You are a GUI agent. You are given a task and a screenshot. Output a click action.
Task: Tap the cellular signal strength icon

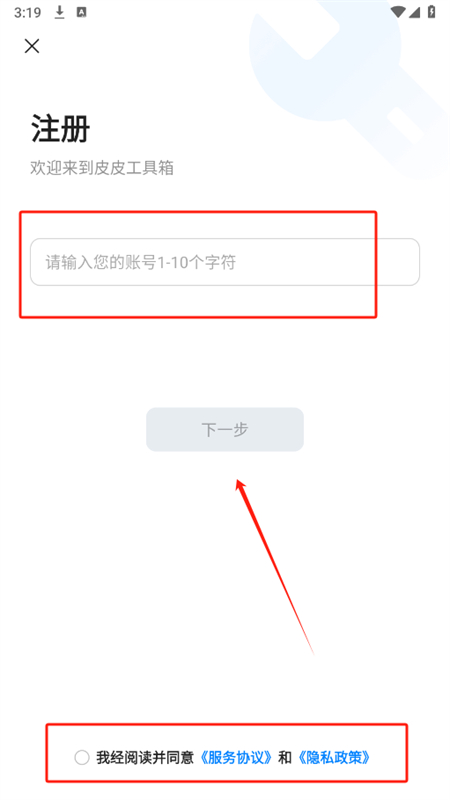pyautogui.click(x=413, y=12)
